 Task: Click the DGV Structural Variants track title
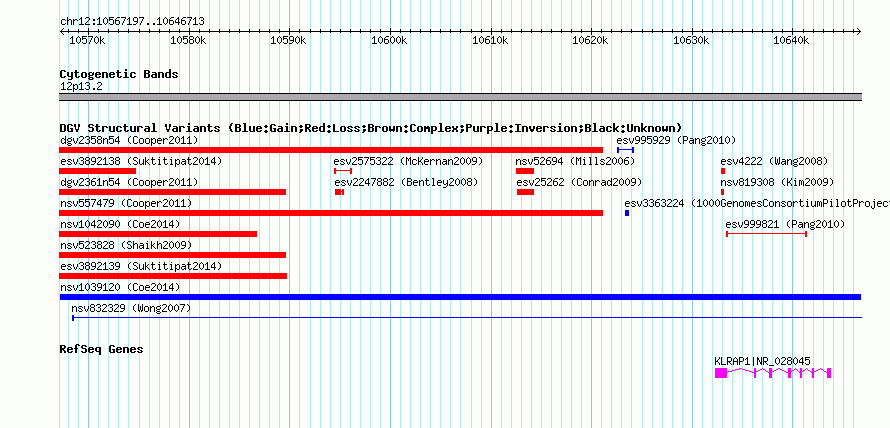tap(371, 128)
